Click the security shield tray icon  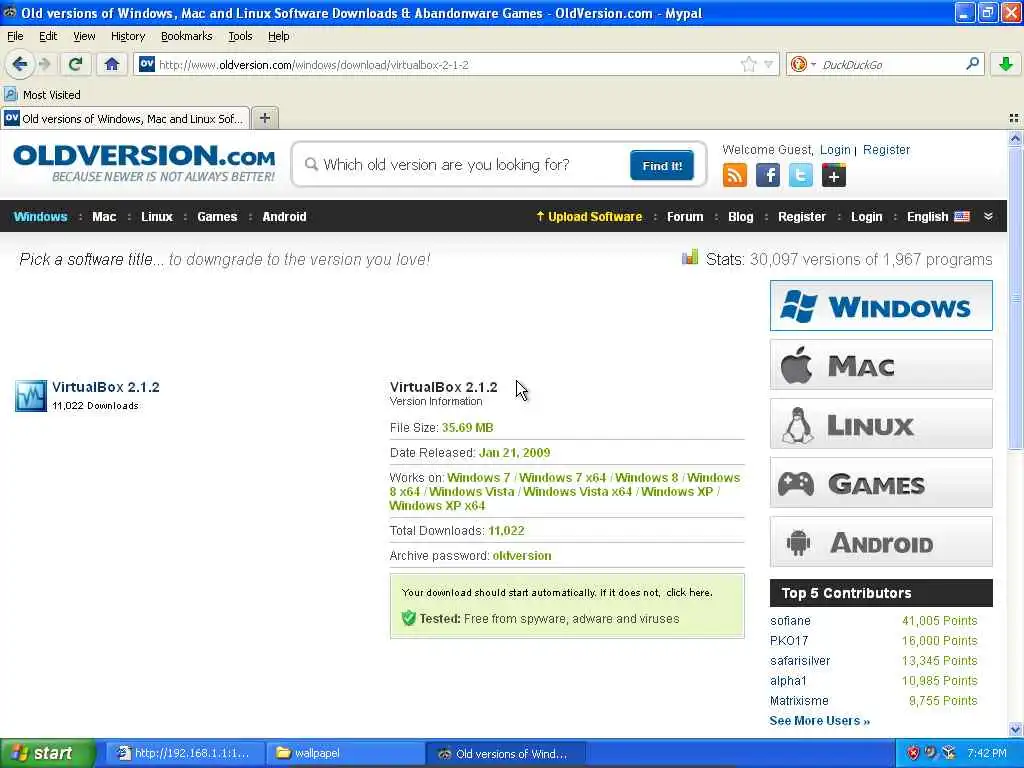[x=913, y=753]
